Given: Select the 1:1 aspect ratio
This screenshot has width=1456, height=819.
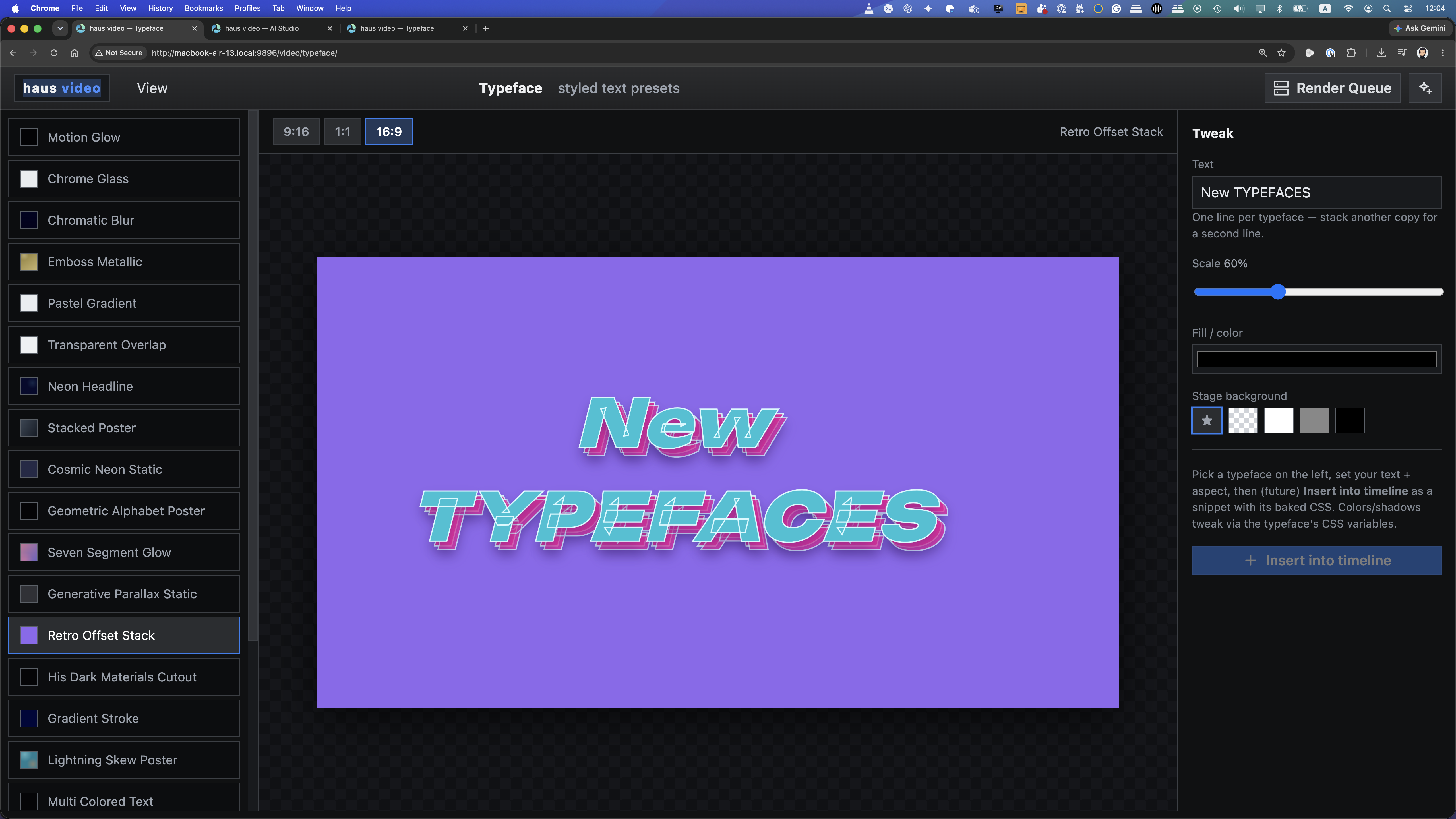Looking at the screenshot, I should (x=342, y=132).
